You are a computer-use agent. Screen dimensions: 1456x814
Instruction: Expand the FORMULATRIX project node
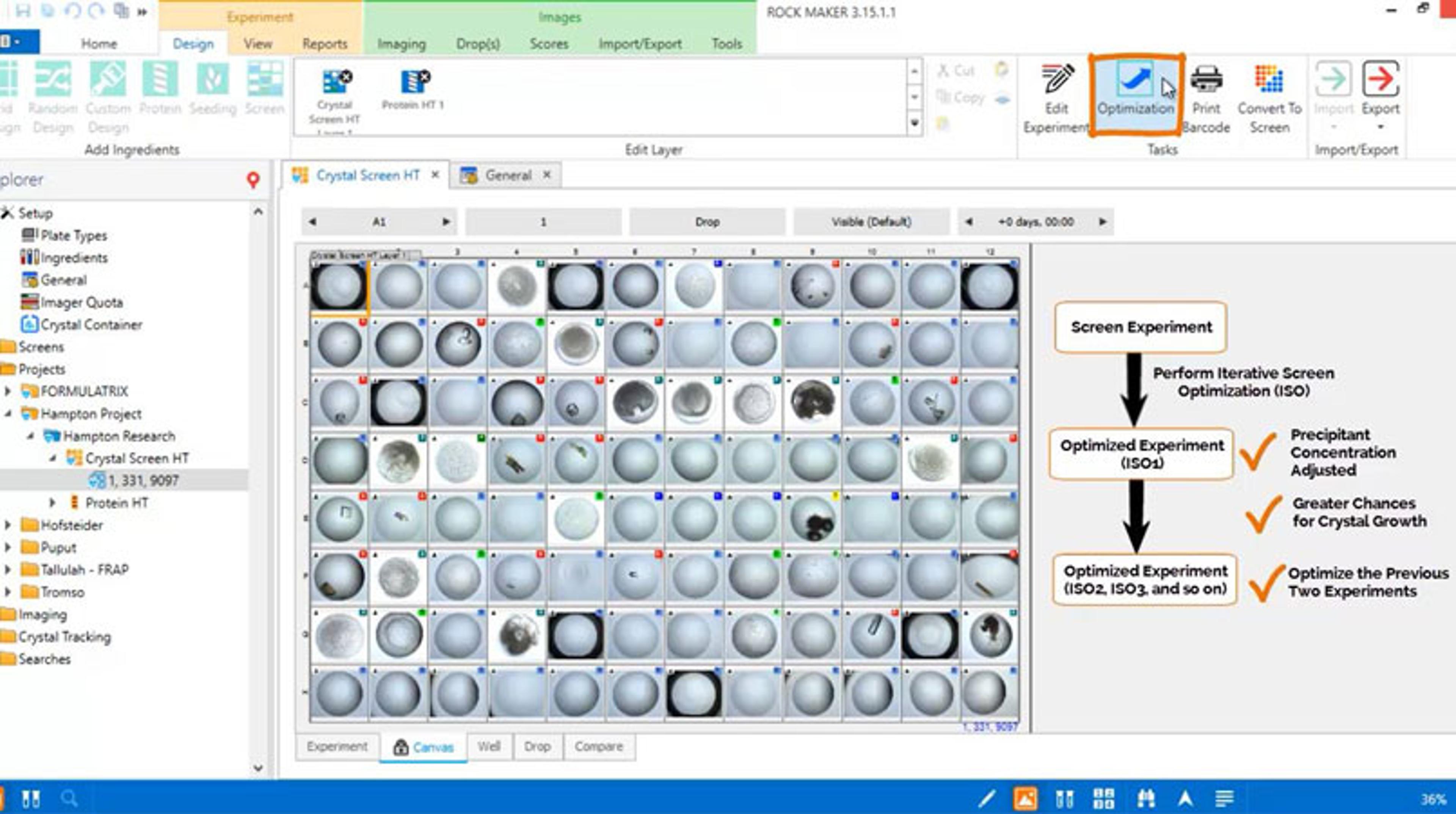click(x=8, y=391)
